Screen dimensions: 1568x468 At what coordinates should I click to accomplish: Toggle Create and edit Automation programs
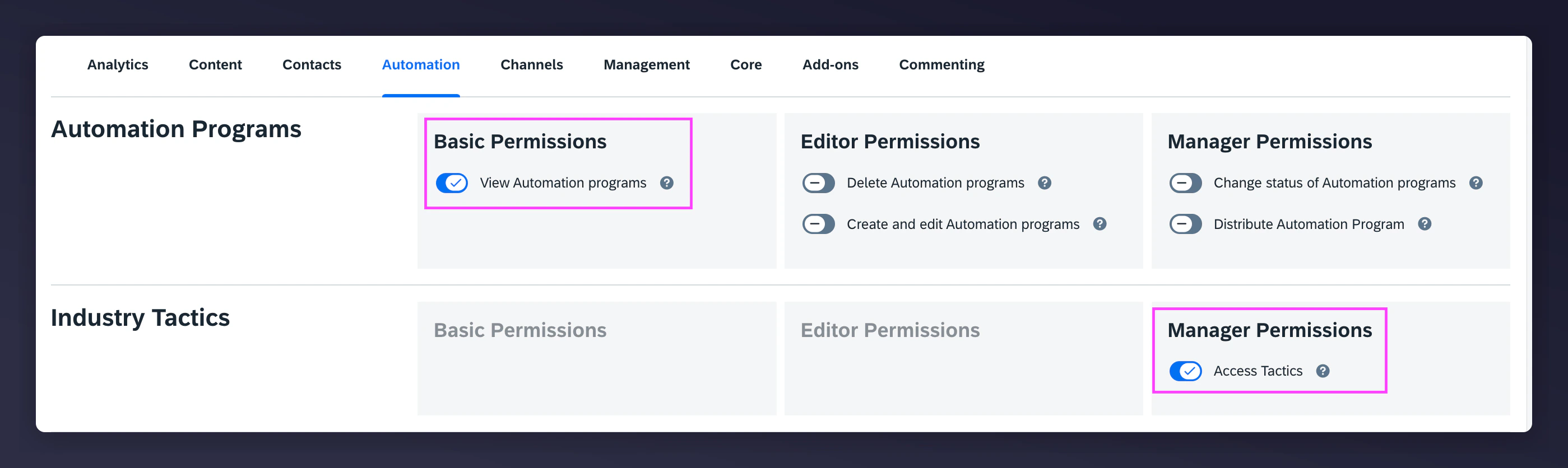click(819, 224)
